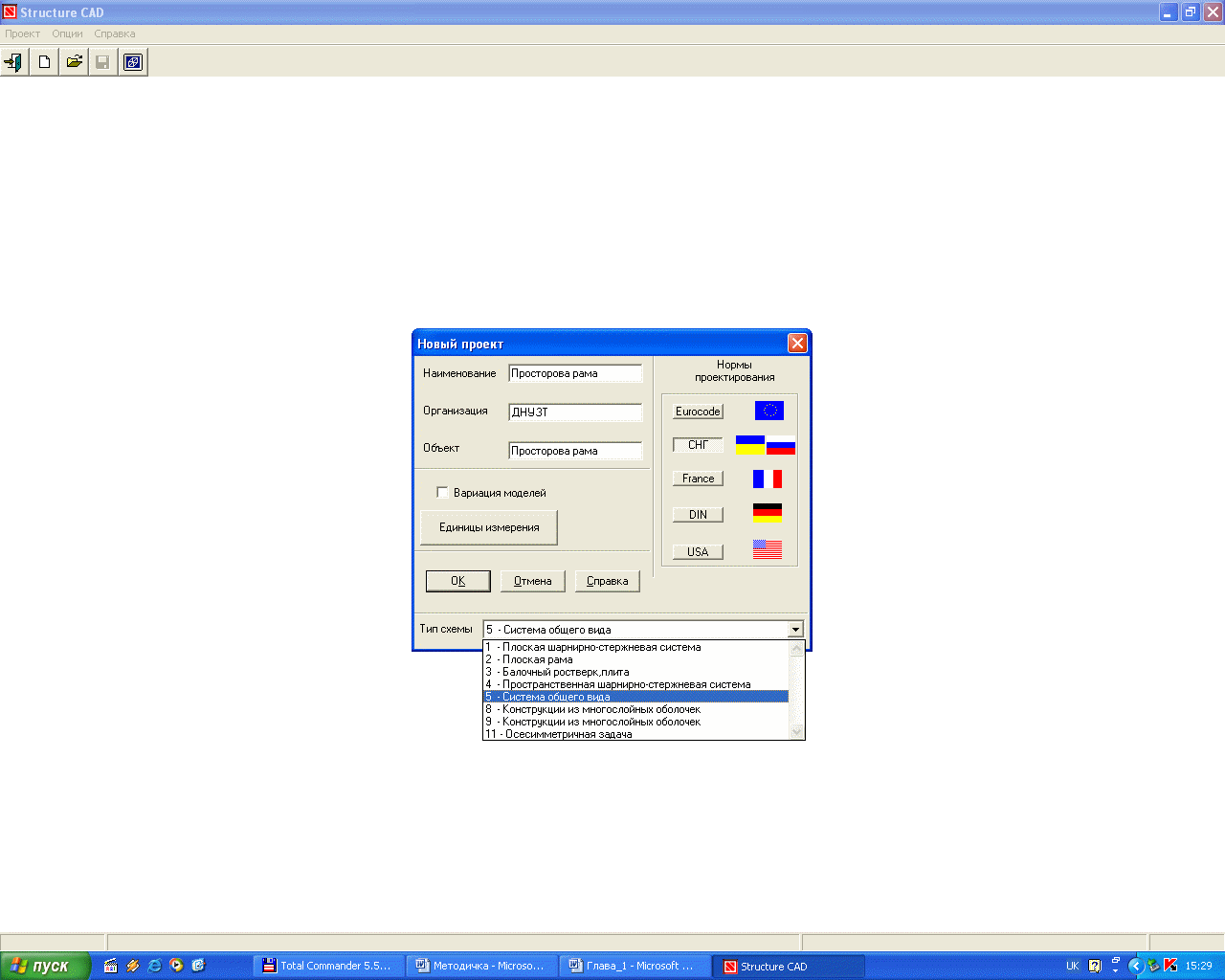Click the first quick launch icon beside пуск
This screenshot has width=1225, height=980.
click(111, 966)
